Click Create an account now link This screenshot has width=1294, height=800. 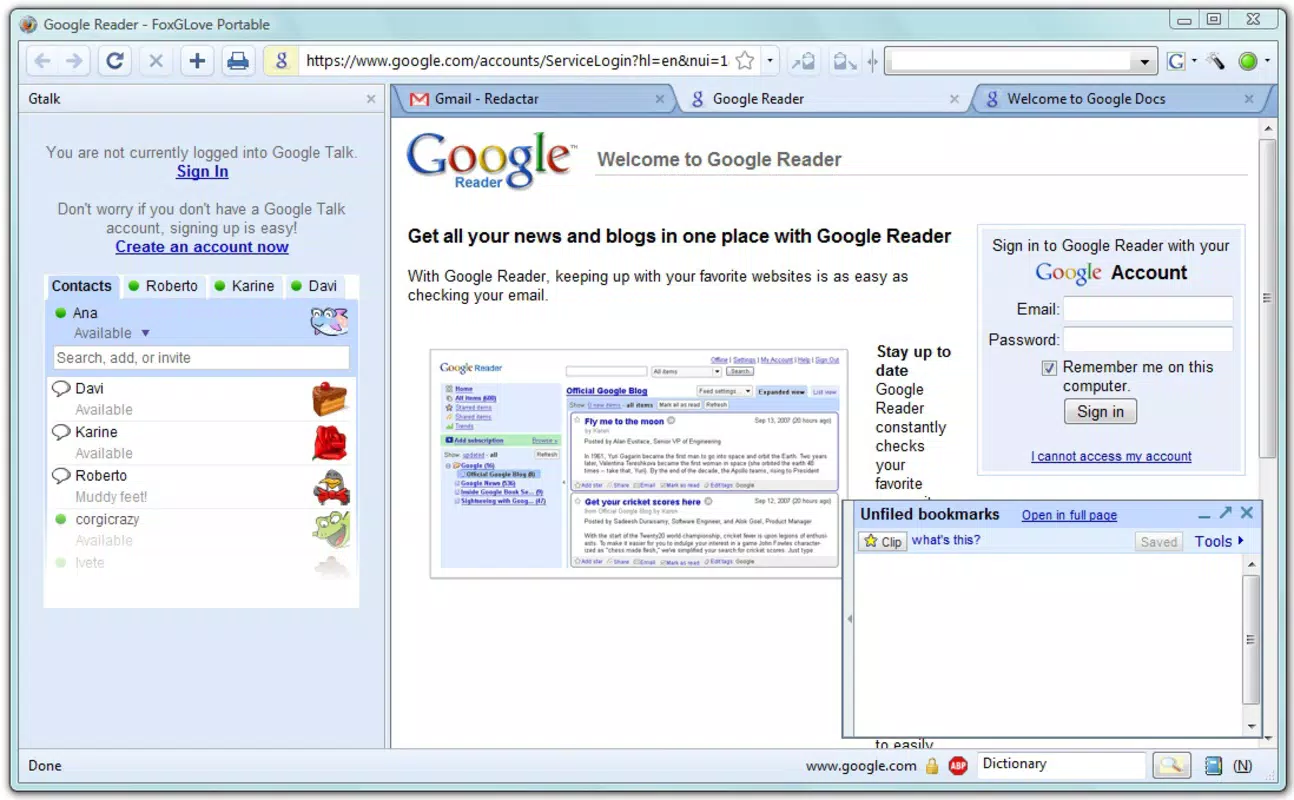(x=202, y=247)
